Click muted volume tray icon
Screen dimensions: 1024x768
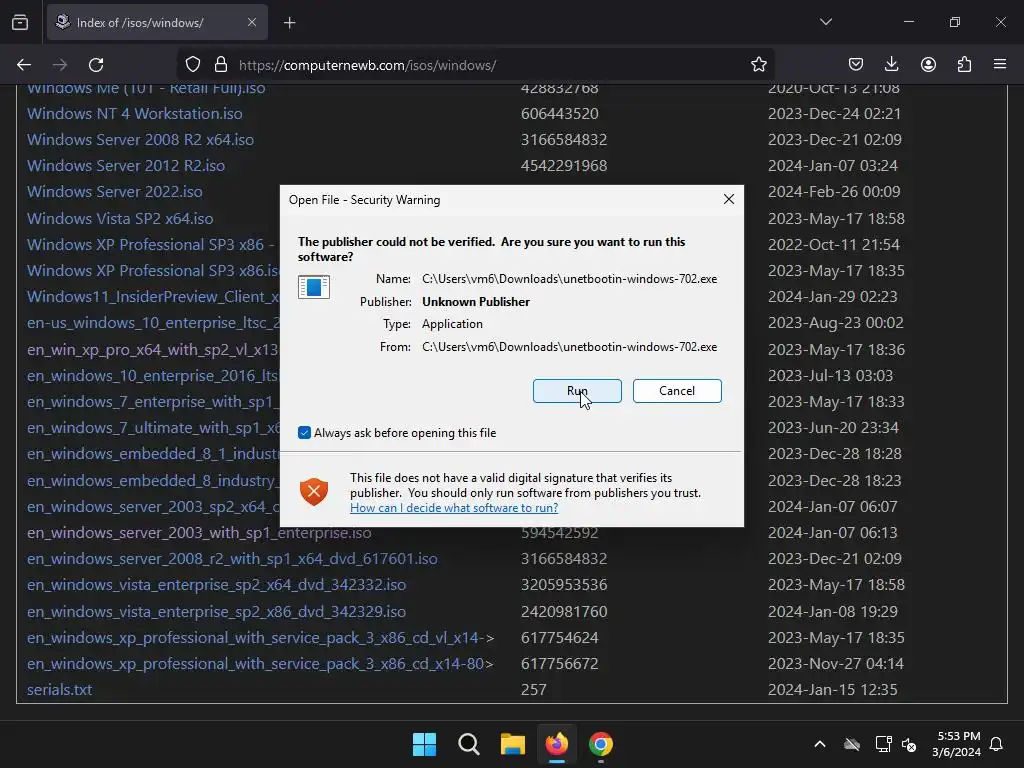point(909,744)
